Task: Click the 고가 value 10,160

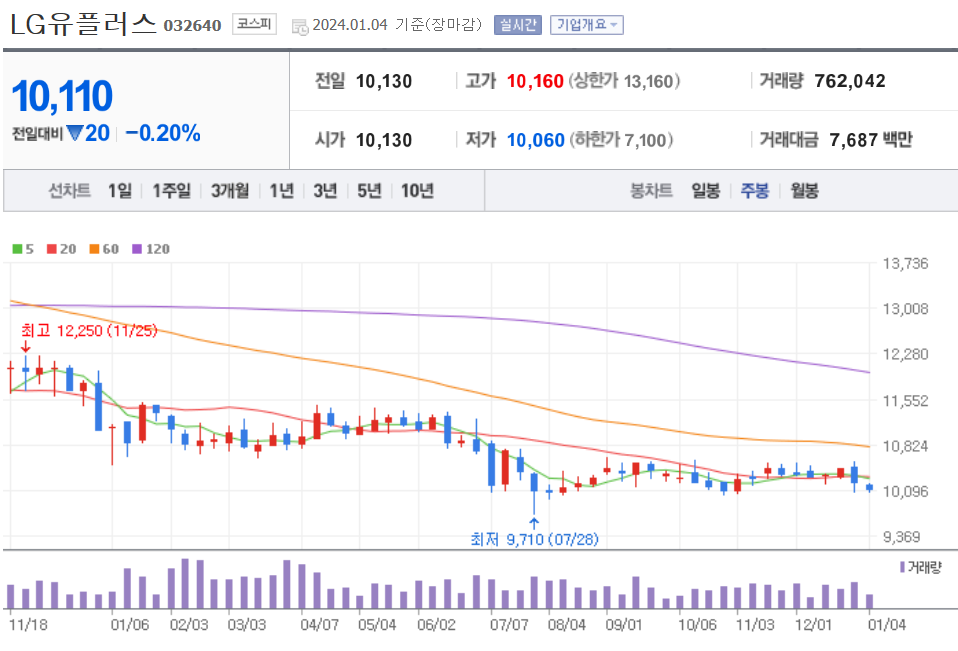Action: [535, 81]
